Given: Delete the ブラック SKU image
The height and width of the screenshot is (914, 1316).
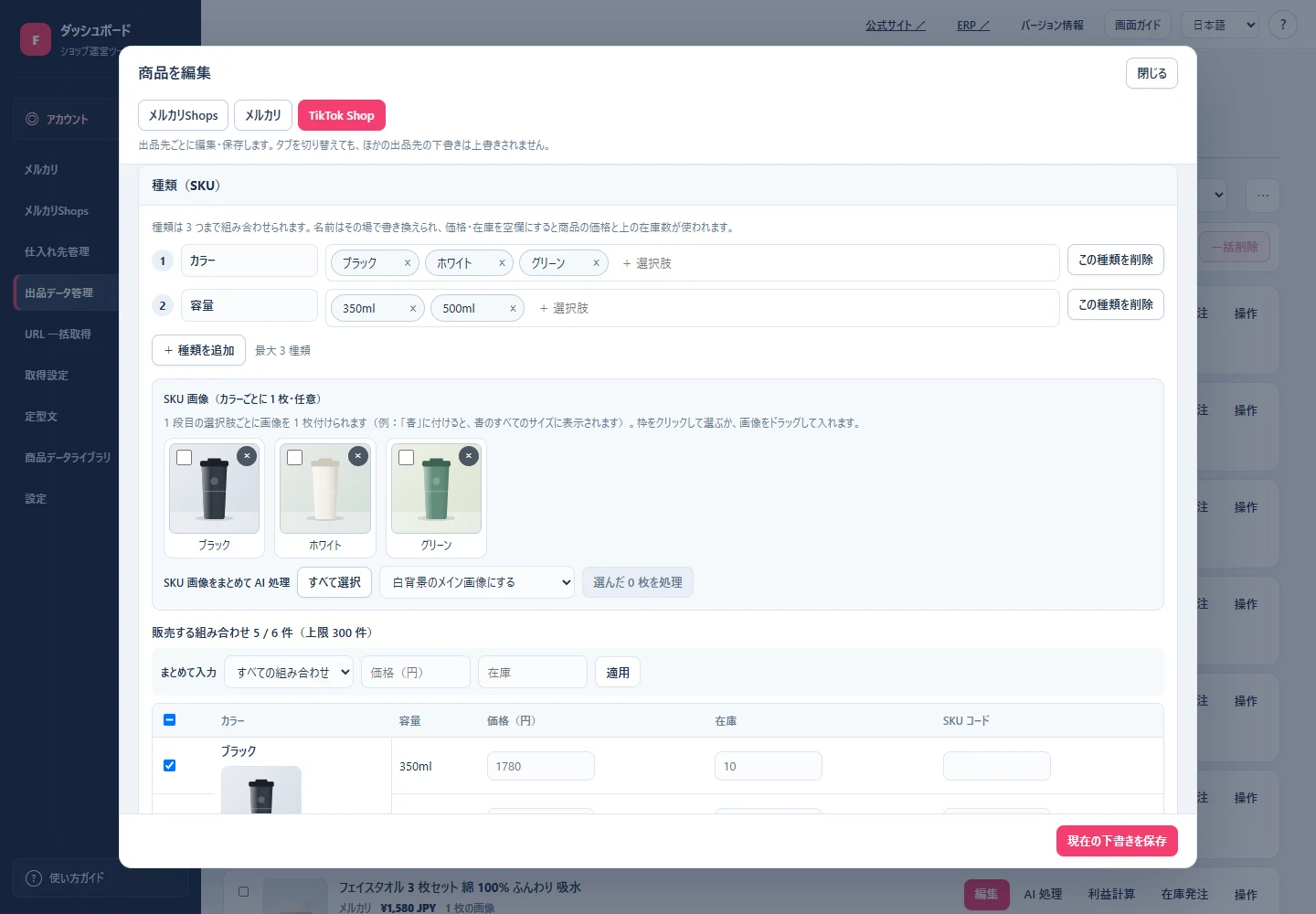Looking at the screenshot, I should coord(247,456).
